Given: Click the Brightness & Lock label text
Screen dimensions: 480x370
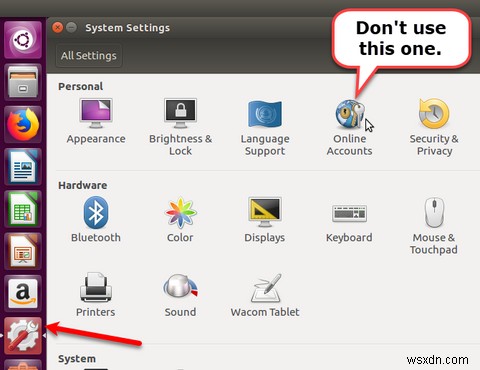Looking at the screenshot, I should (x=180, y=145).
